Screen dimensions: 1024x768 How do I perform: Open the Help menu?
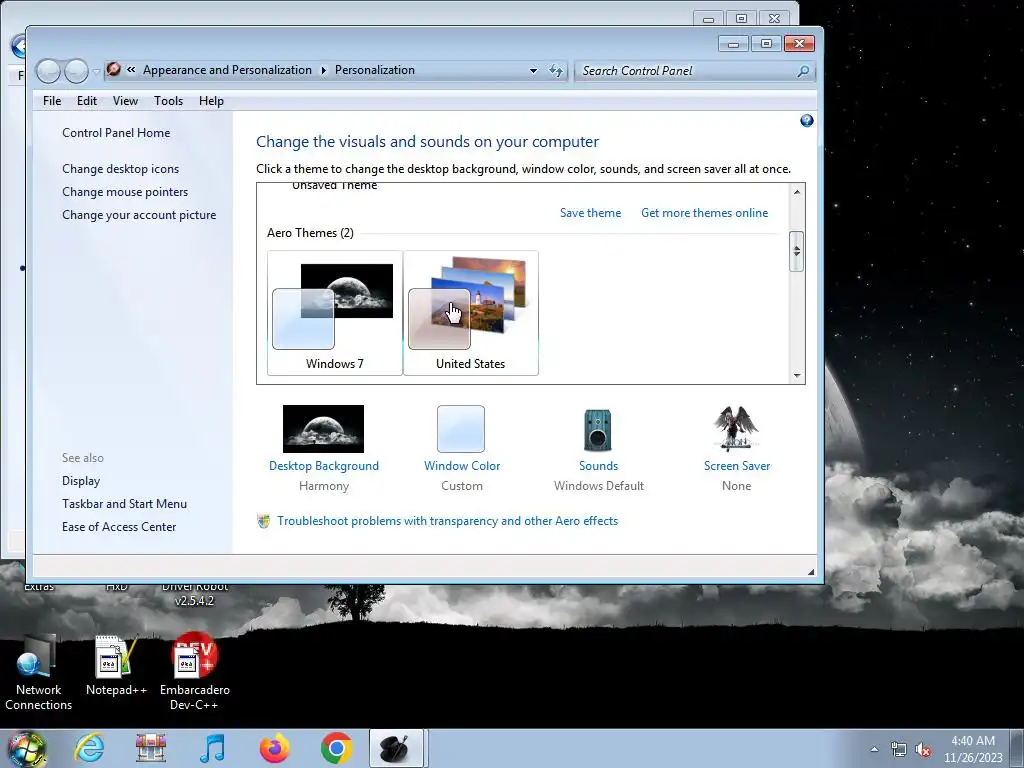(x=212, y=101)
